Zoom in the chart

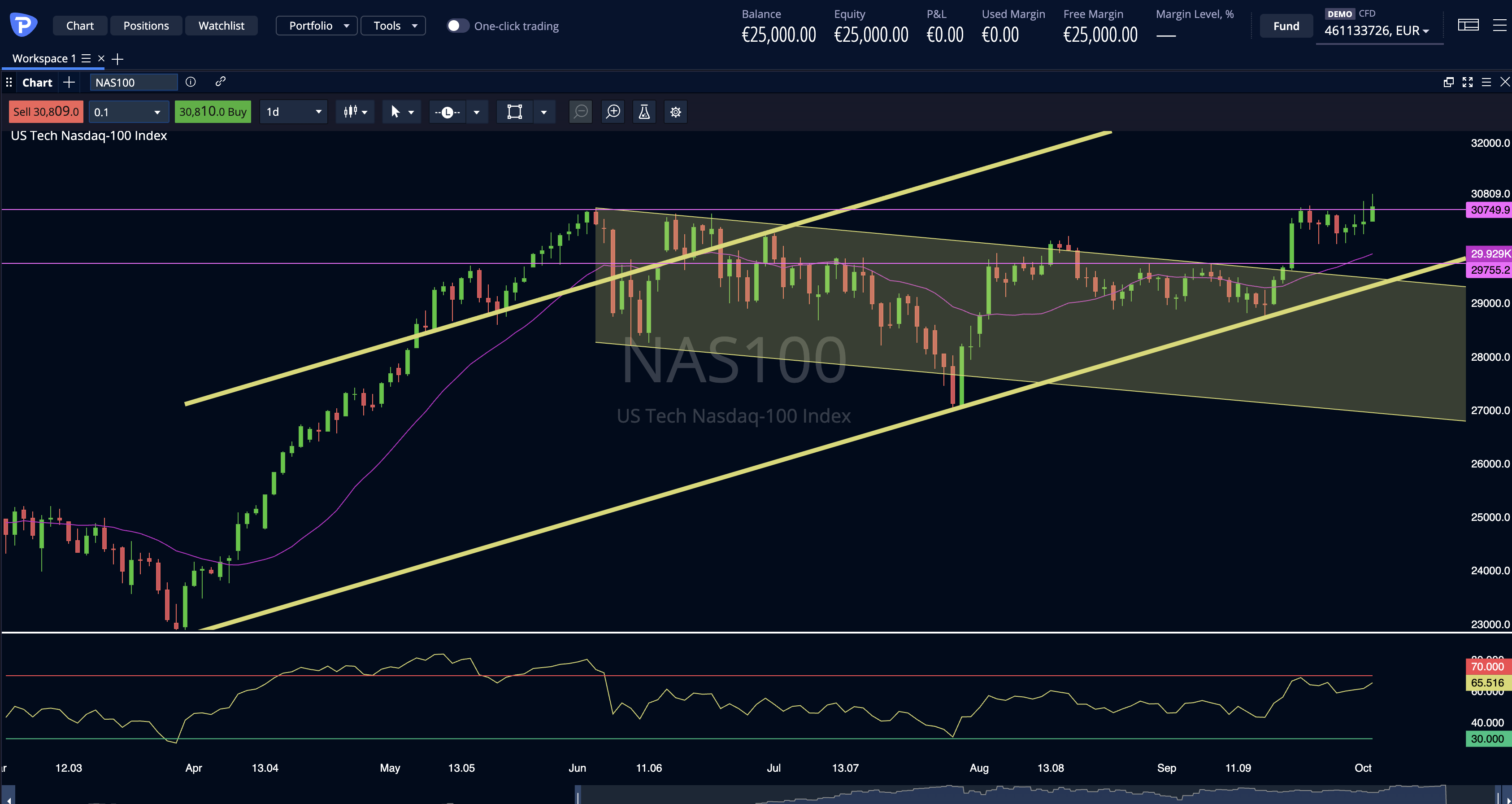(613, 112)
